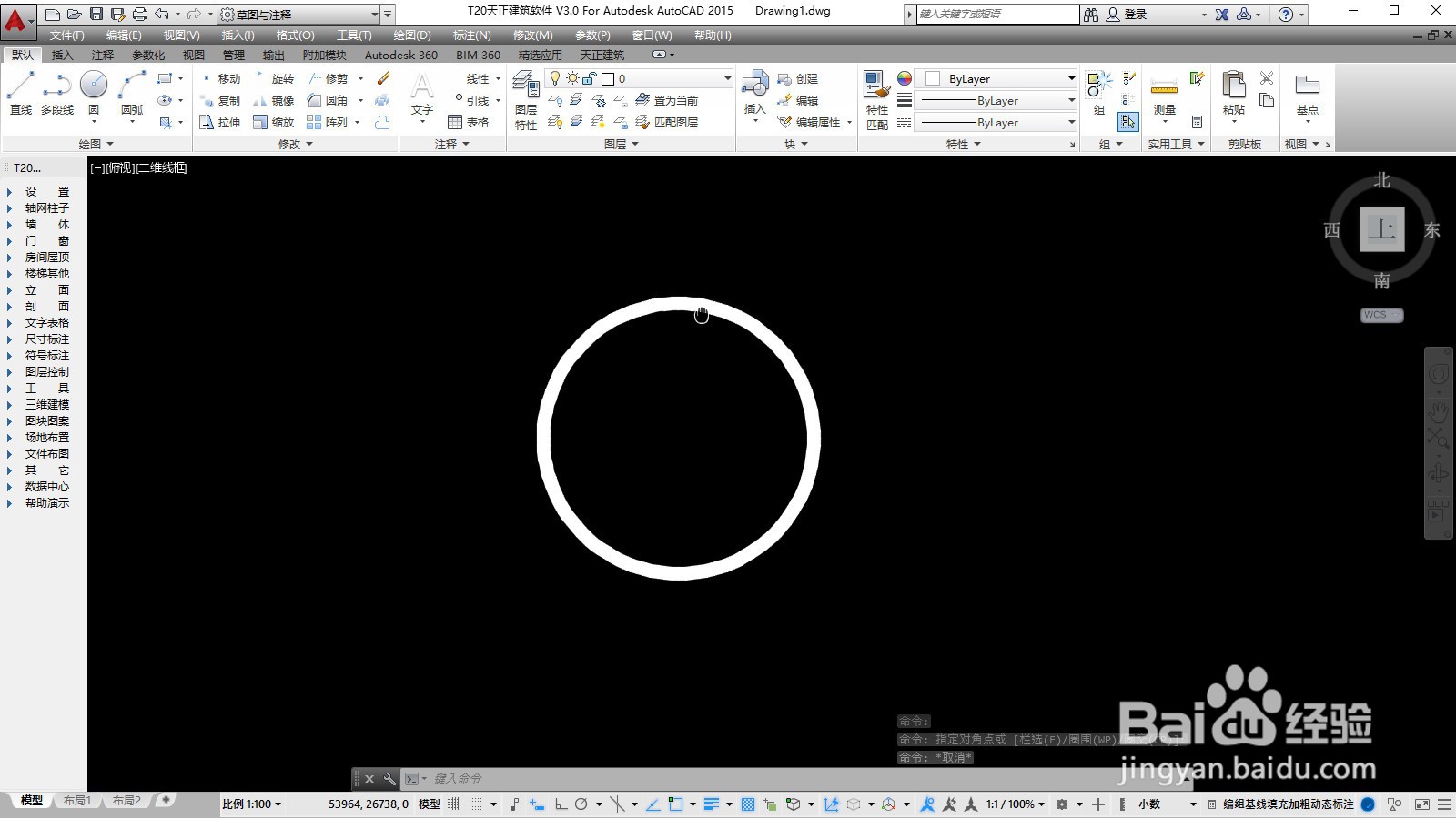Toggle lineweight display in status bar

pyautogui.click(x=712, y=804)
